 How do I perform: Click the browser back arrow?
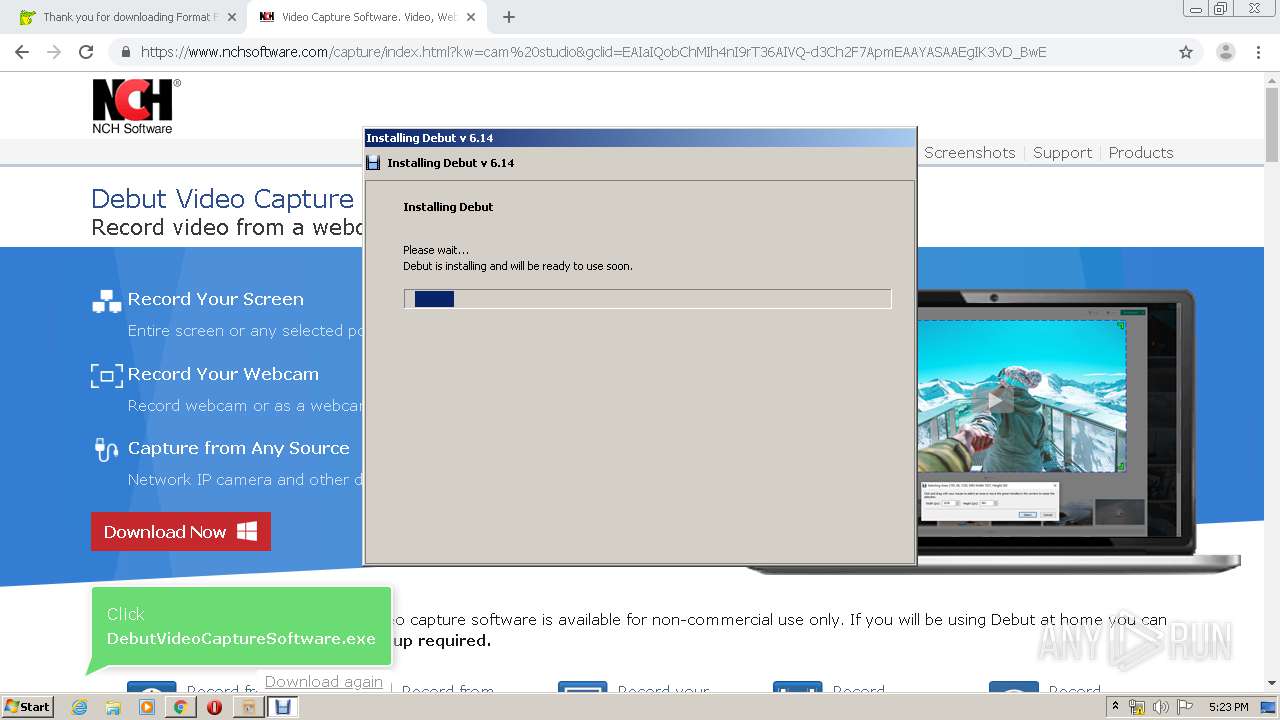coord(22,52)
